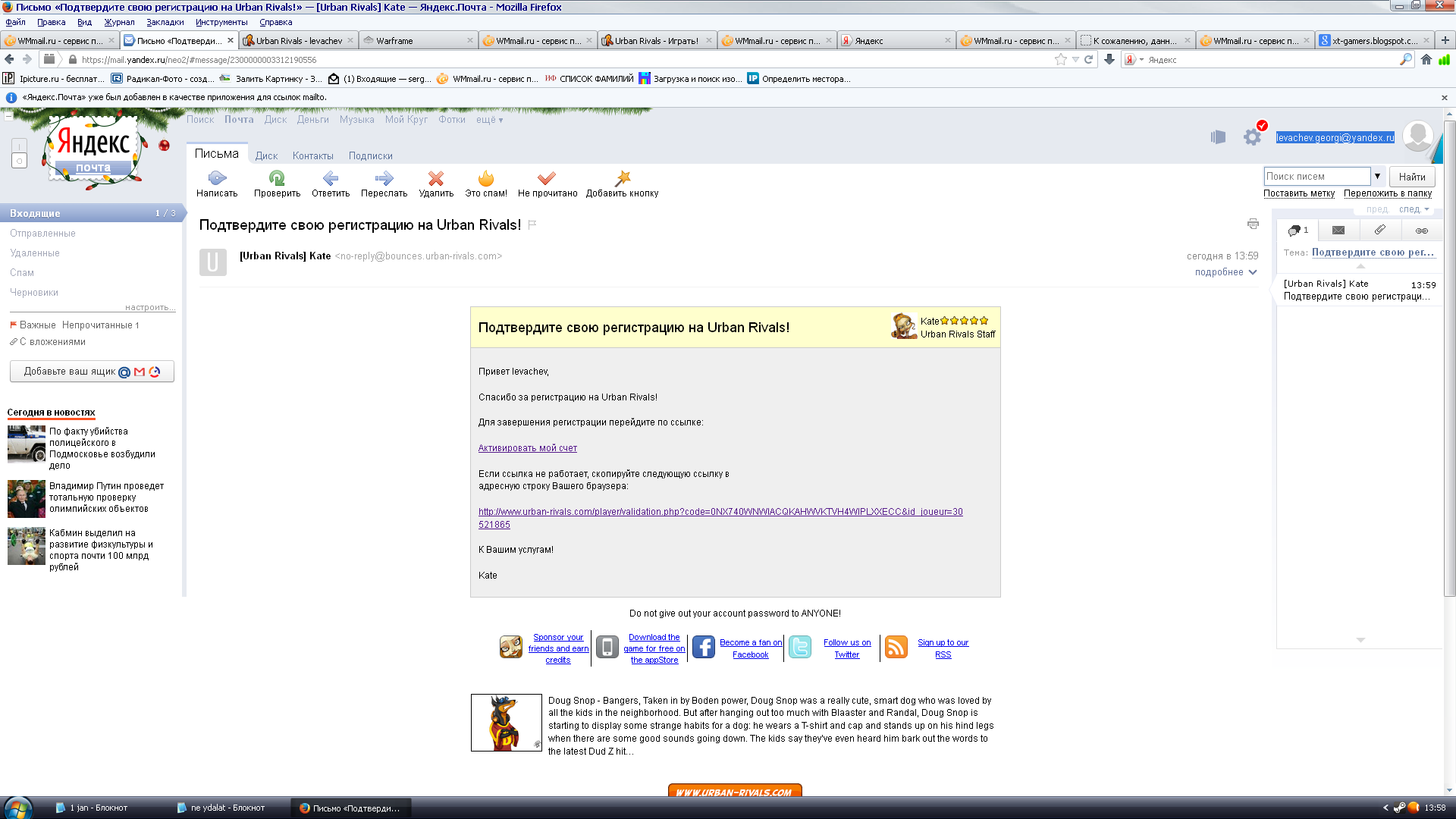Click the print icon for the message
Screen dimensions: 1456x819
[1253, 224]
